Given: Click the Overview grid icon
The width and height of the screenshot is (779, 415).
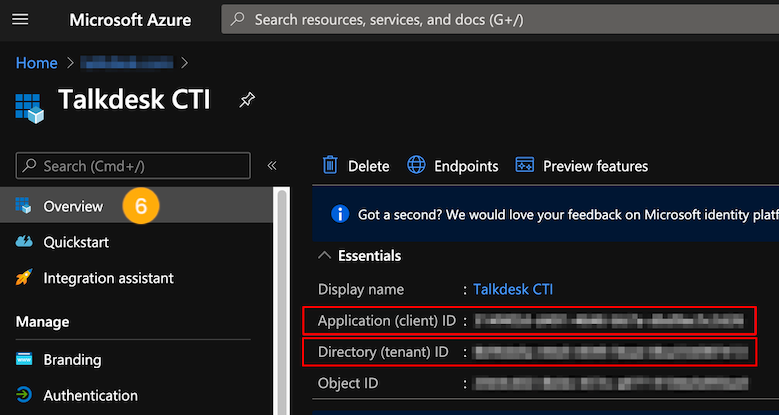Looking at the screenshot, I should 23,205.
